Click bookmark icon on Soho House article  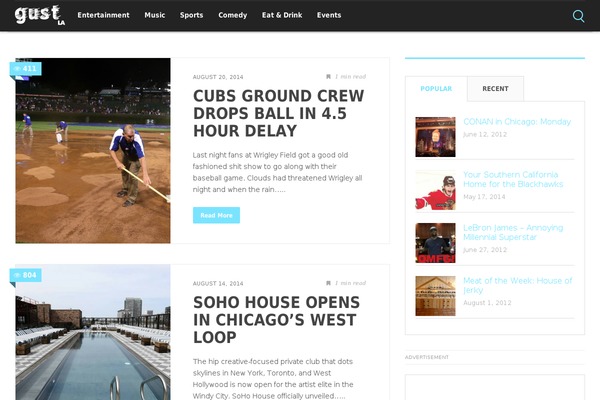(x=328, y=283)
